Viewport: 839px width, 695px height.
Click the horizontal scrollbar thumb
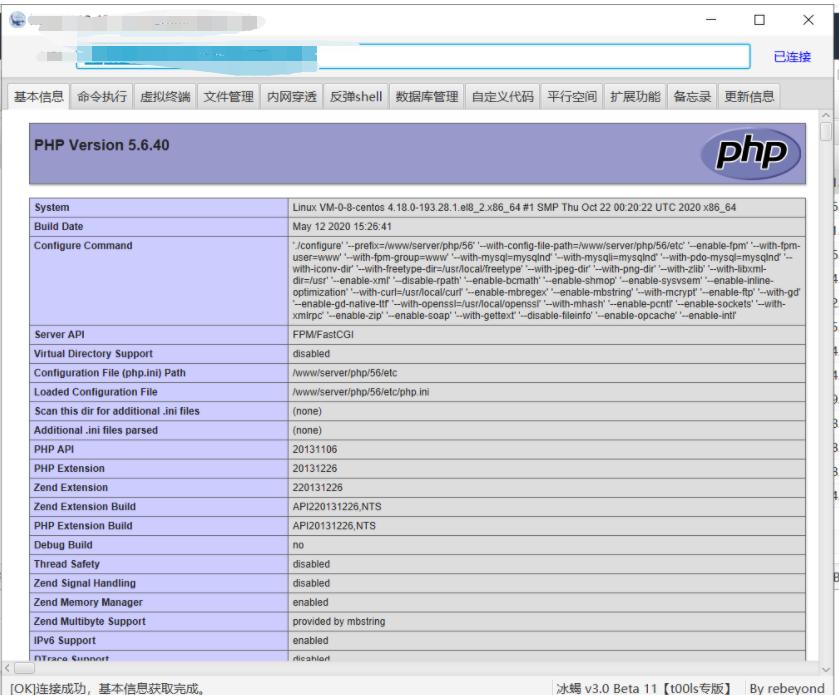click(x=24, y=668)
